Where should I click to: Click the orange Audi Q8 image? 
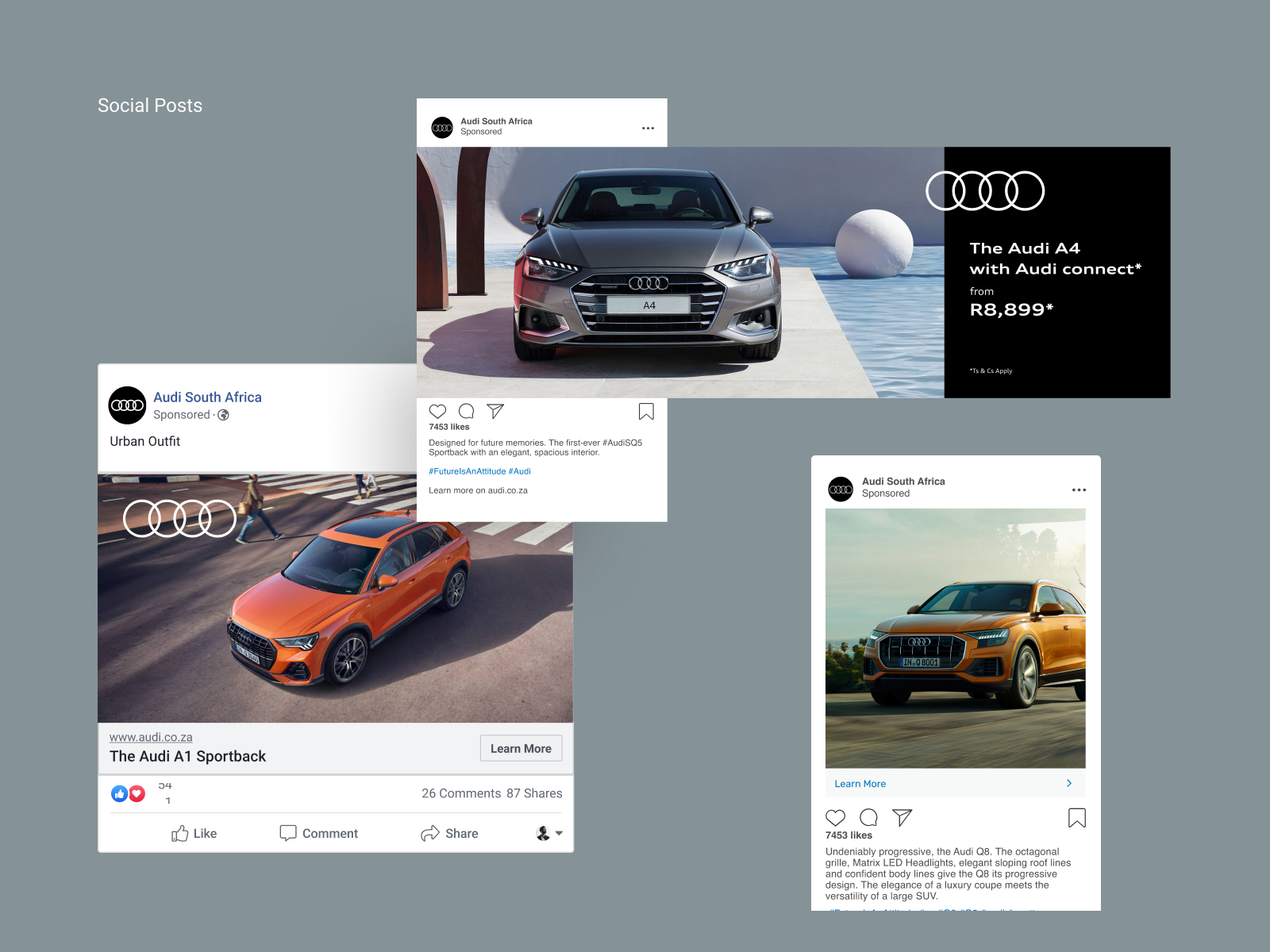(x=956, y=639)
